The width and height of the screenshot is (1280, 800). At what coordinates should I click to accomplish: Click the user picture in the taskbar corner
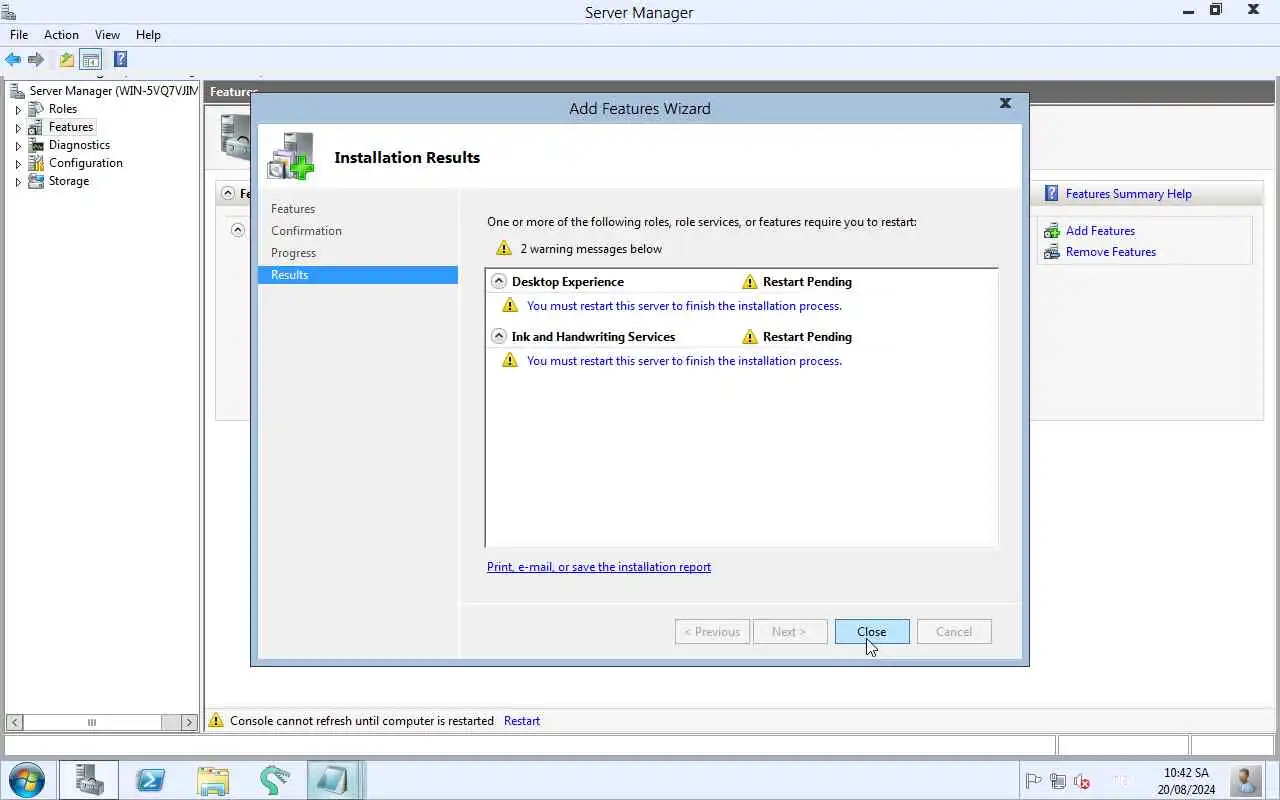(x=1246, y=780)
